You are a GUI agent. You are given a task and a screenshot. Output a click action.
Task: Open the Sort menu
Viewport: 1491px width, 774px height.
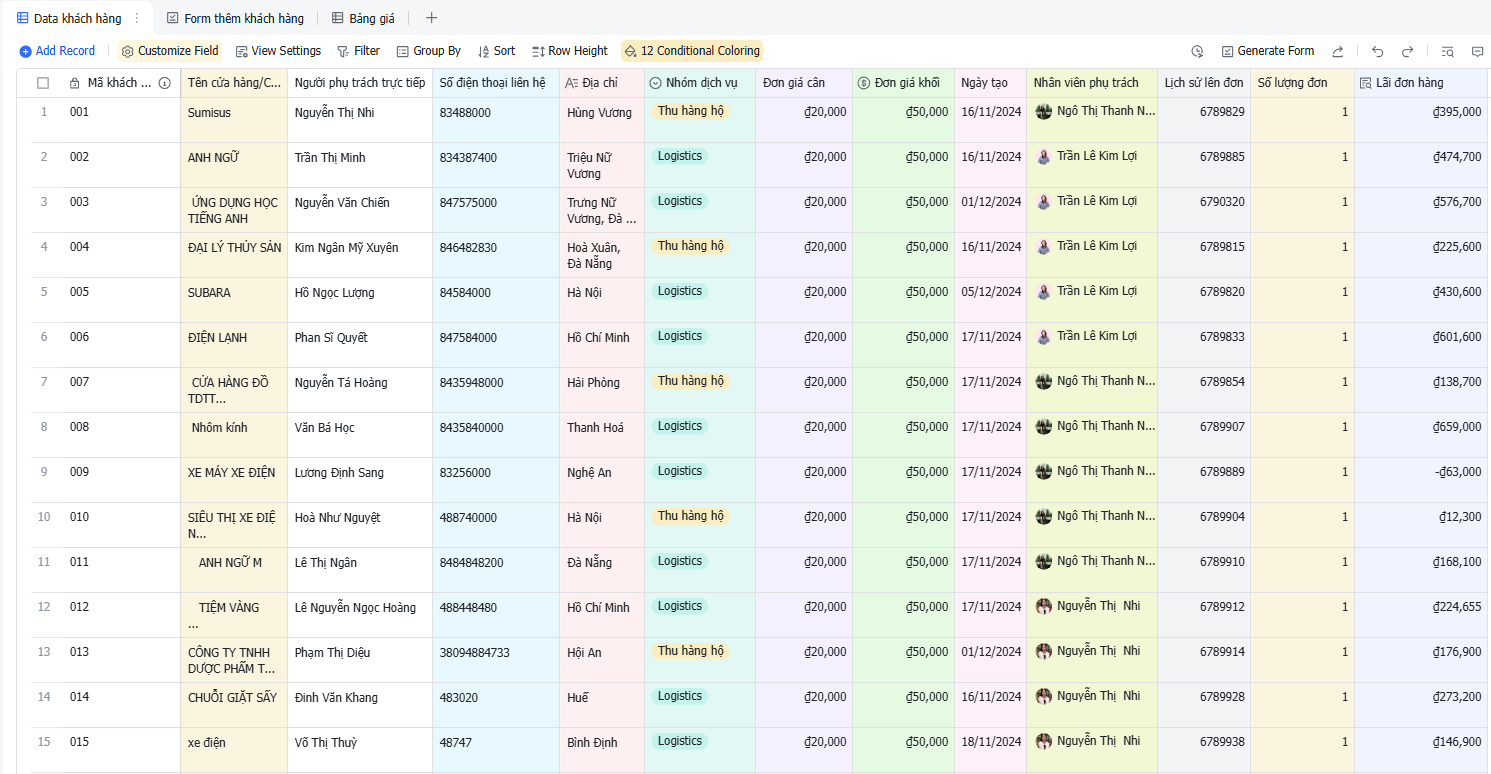point(496,51)
